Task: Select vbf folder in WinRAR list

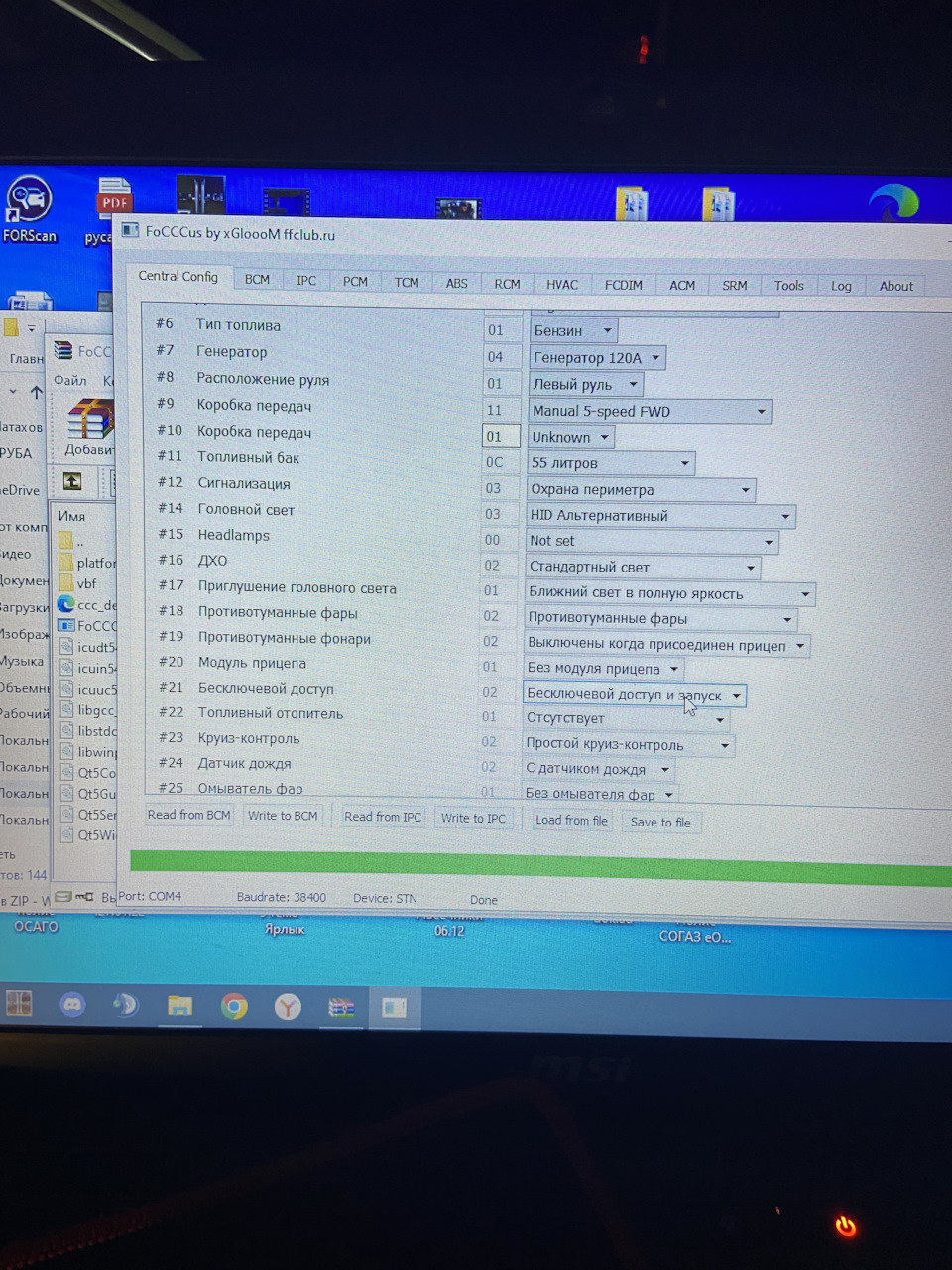Action: click(78, 583)
